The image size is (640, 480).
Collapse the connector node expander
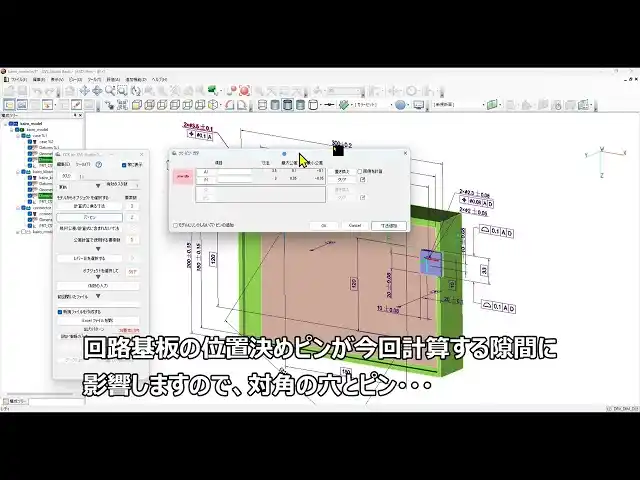coord(18,208)
